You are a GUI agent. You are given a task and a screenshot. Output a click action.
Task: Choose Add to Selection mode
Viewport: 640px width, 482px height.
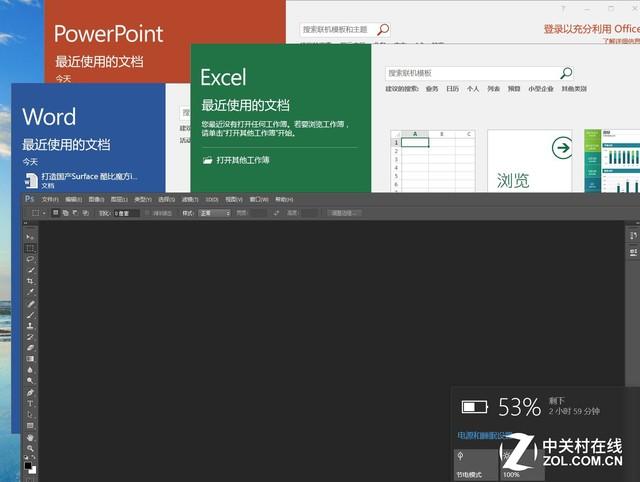[x=65, y=213]
